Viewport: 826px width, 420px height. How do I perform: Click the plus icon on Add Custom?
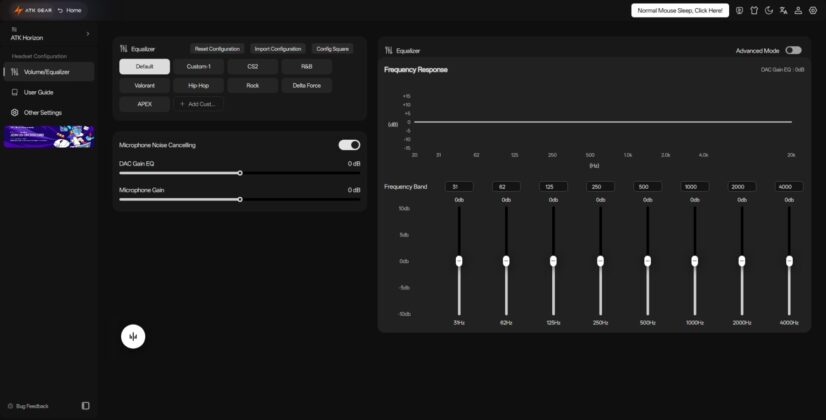click(182, 104)
